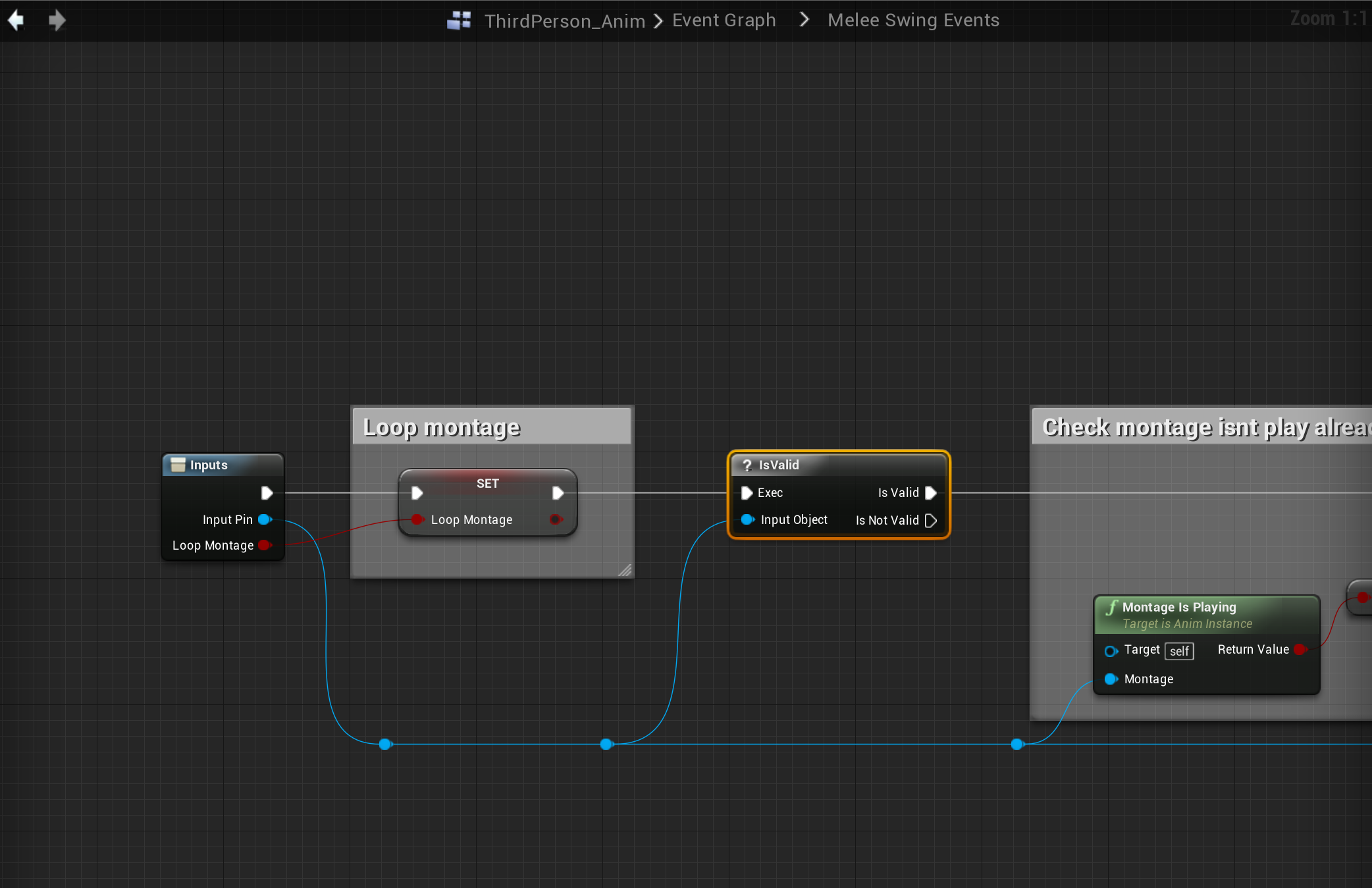
Task: Click the Melee Swing Events breadcrumb
Action: [913, 20]
